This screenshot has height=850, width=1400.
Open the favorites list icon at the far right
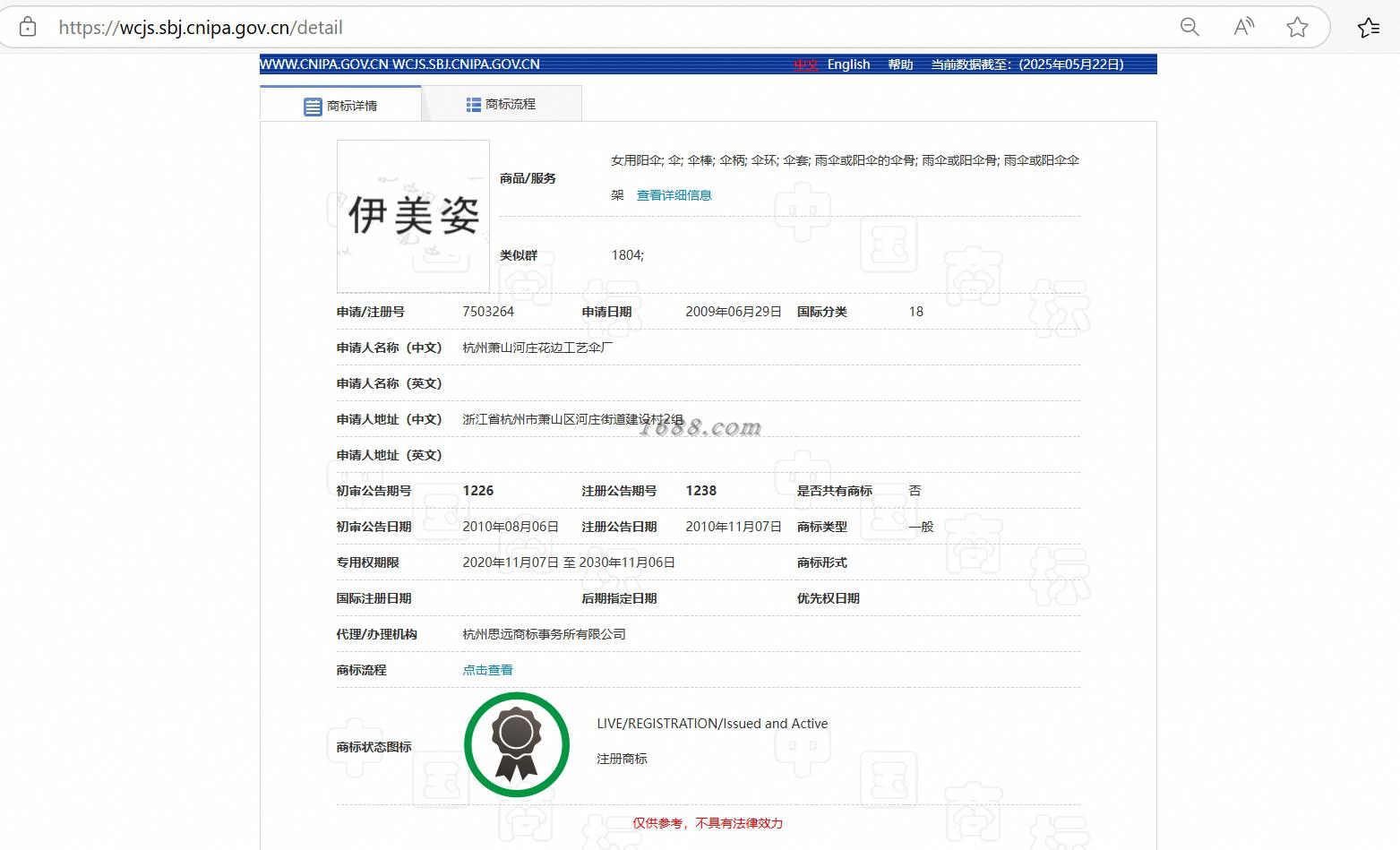pyautogui.click(x=1369, y=27)
